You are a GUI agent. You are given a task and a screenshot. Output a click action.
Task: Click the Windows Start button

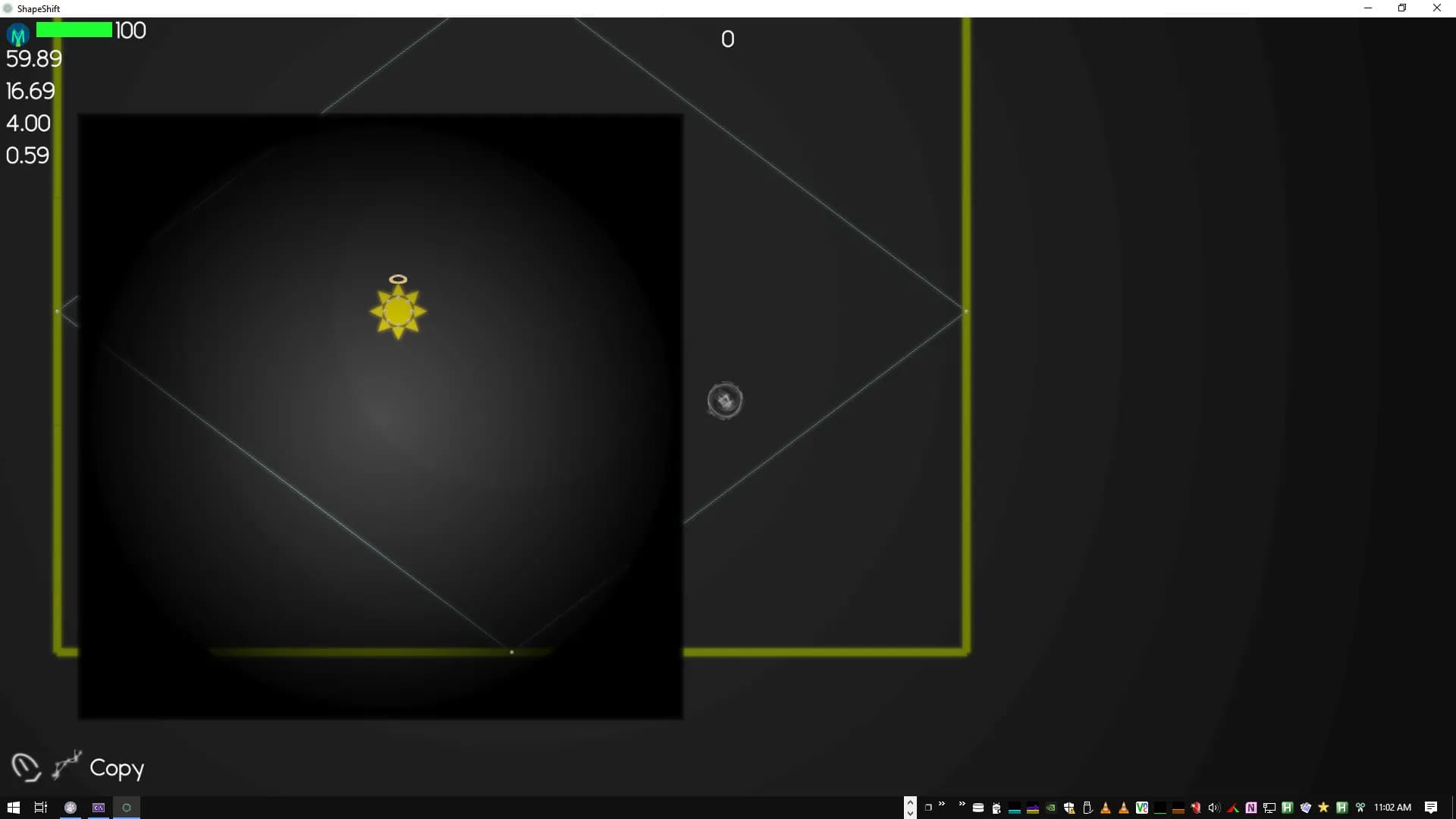tap(13, 808)
